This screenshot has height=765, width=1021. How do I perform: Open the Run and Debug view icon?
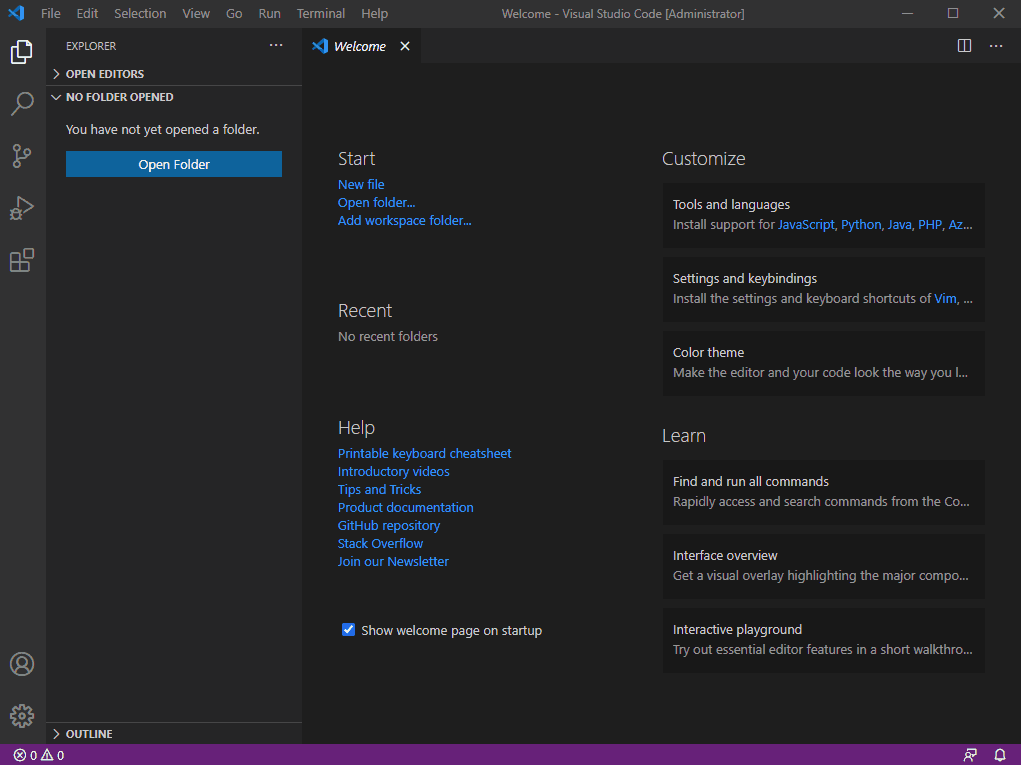point(21,208)
